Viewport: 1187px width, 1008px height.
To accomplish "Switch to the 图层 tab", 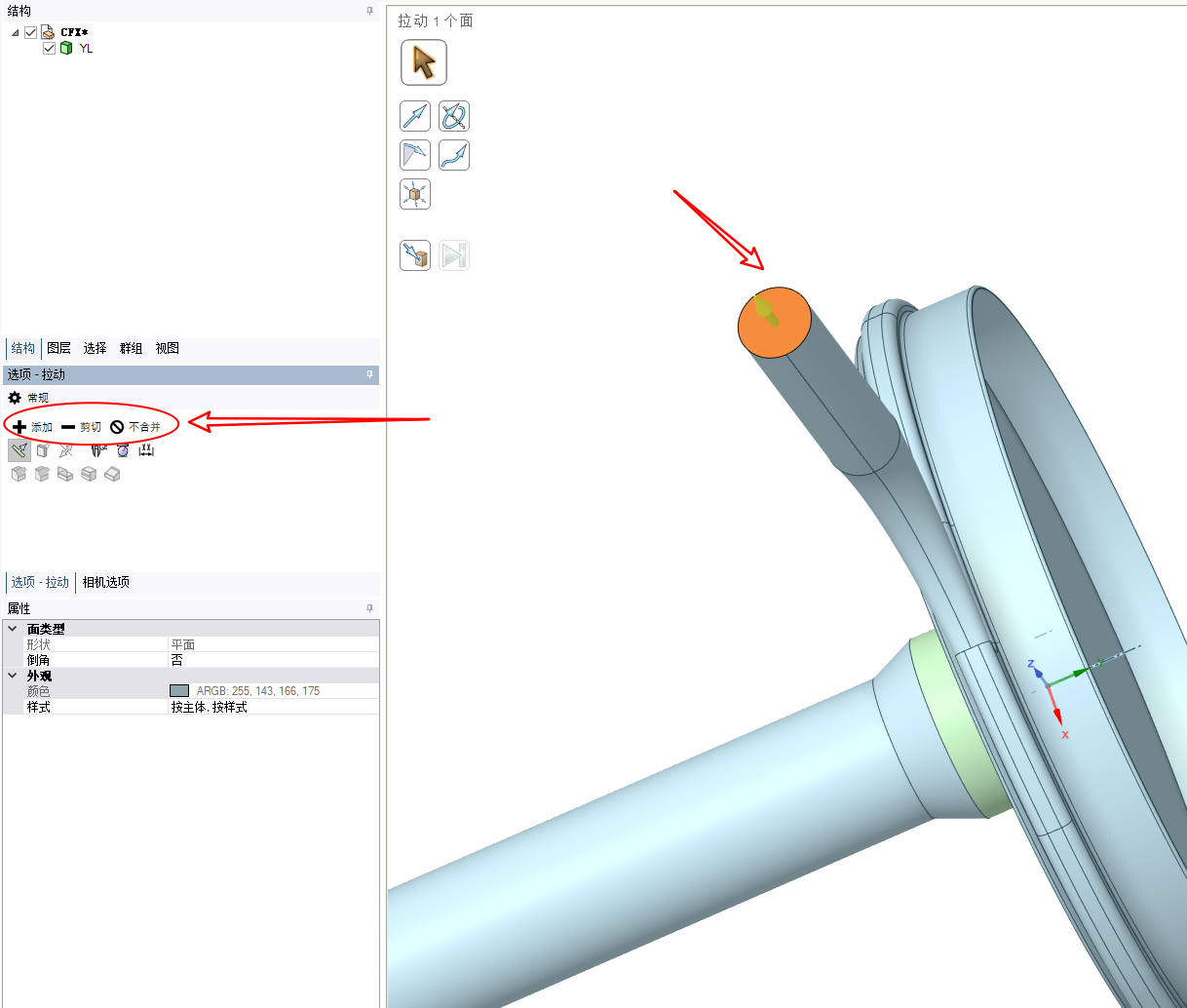I will 58,348.
